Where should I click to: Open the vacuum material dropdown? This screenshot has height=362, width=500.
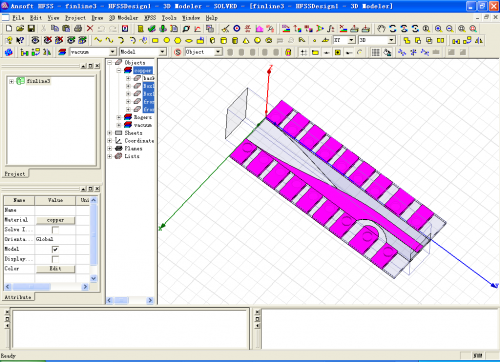[113, 52]
